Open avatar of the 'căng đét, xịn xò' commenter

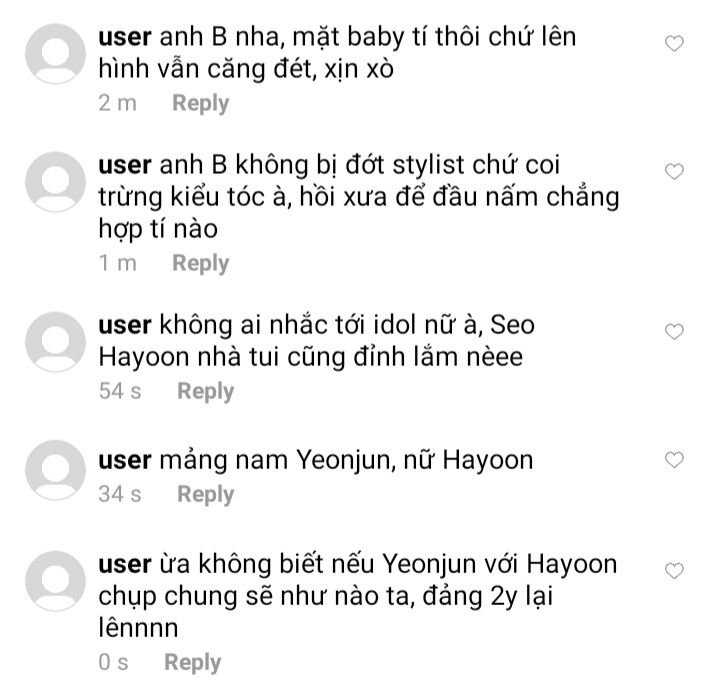(56, 54)
